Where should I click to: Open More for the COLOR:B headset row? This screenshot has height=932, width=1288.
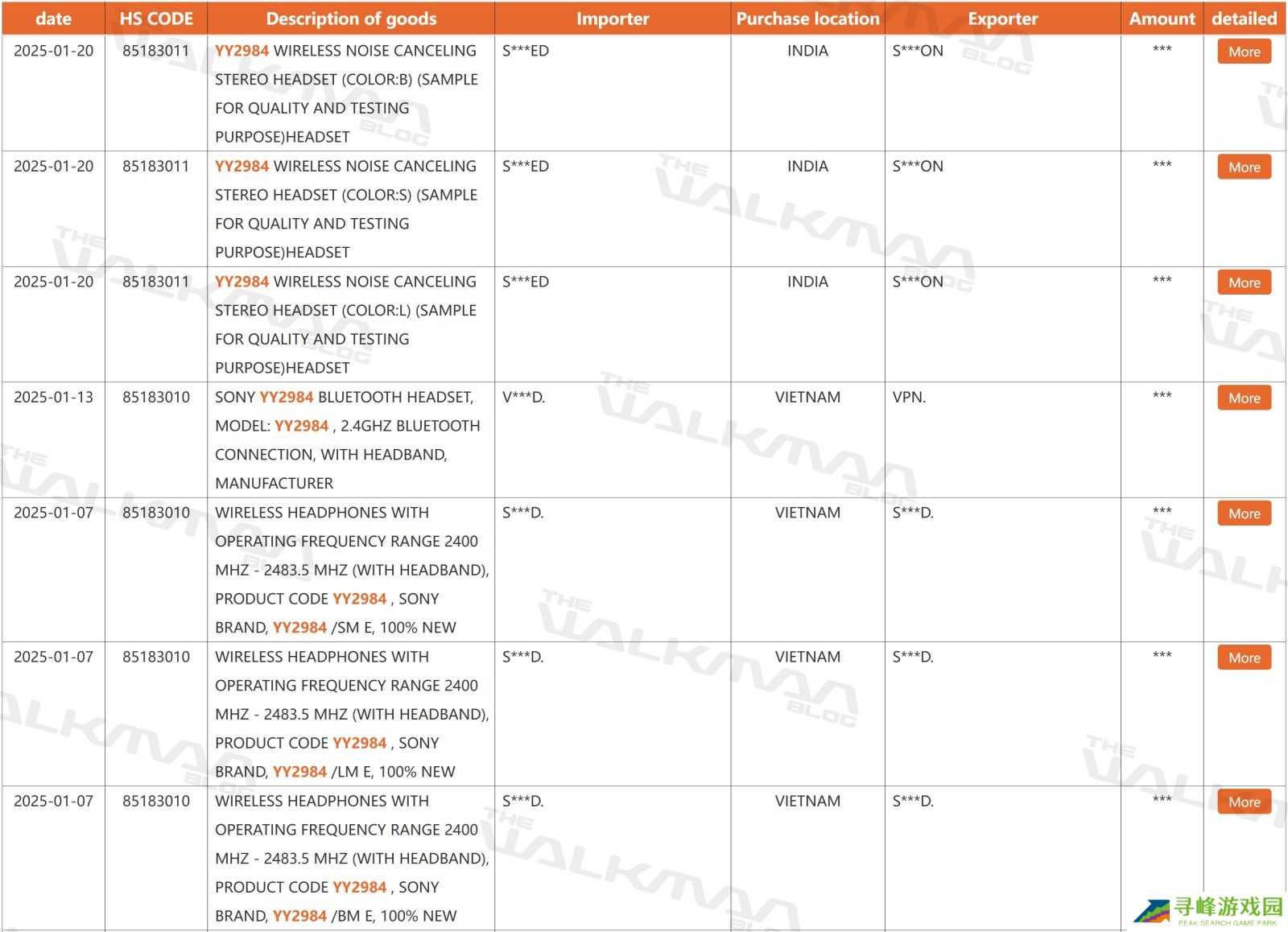[1244, 52]
